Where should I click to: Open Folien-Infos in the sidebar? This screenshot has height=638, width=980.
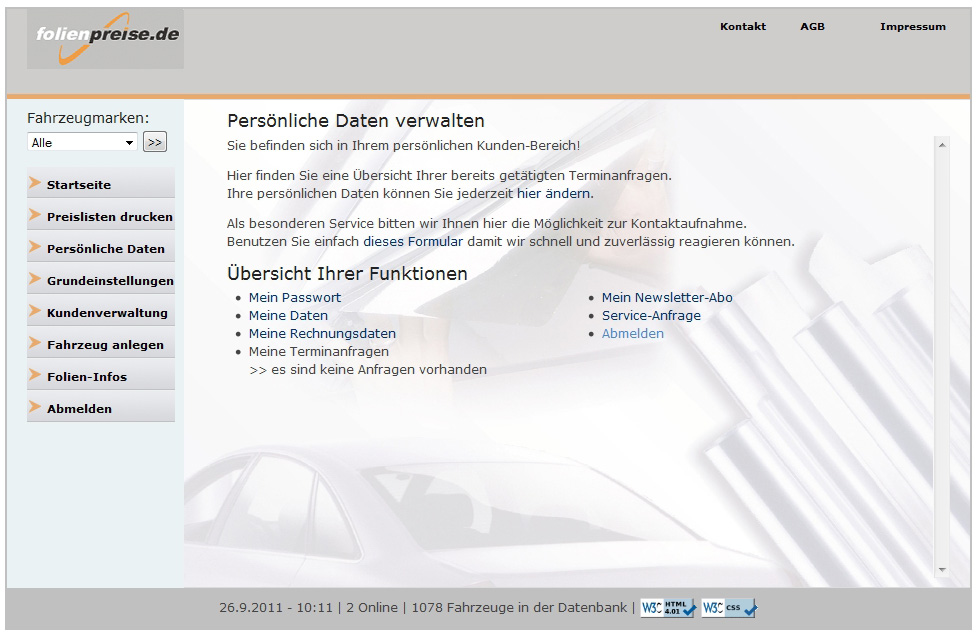(x=101, y=374)
